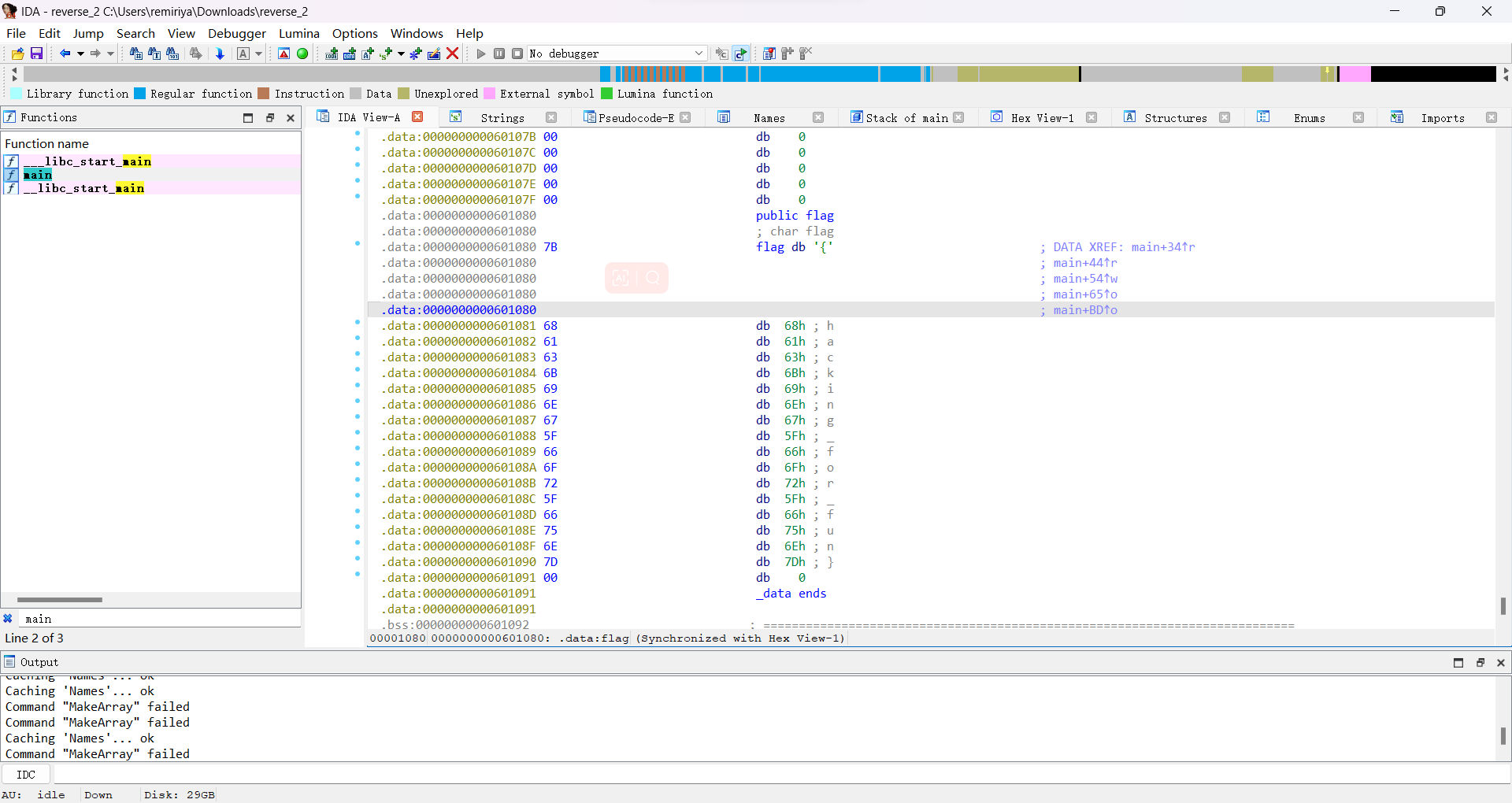1512x803 pixels.
Task: Select main function in Functions list
Action: (38, 175)
